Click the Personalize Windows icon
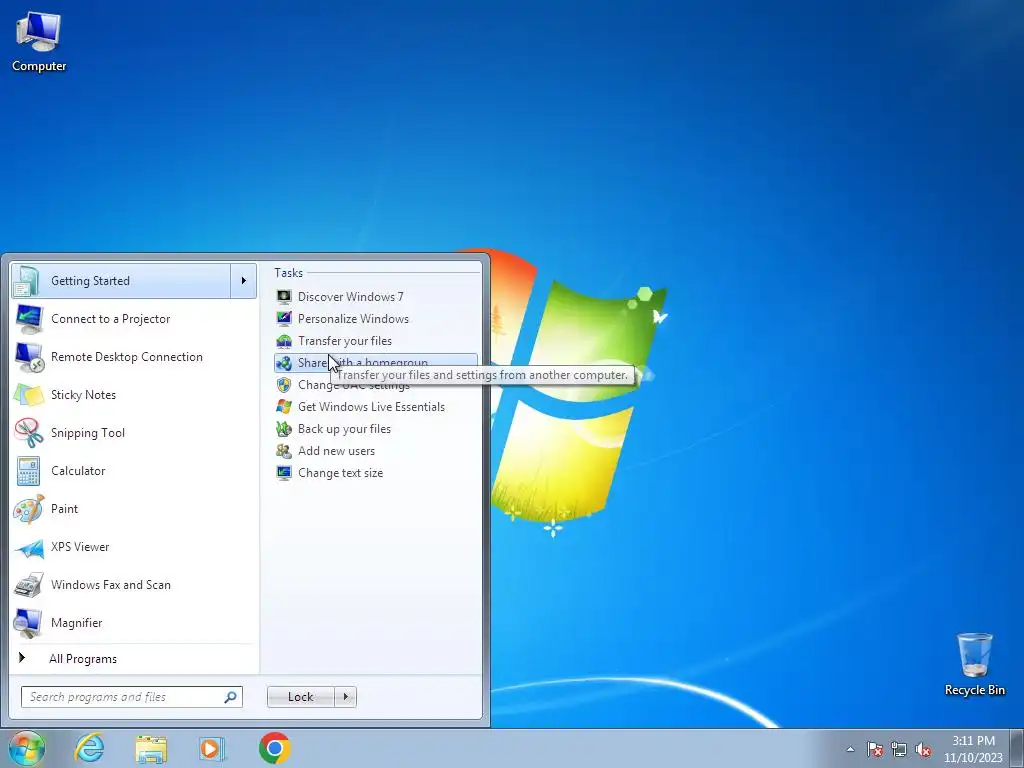 [284, 319]
